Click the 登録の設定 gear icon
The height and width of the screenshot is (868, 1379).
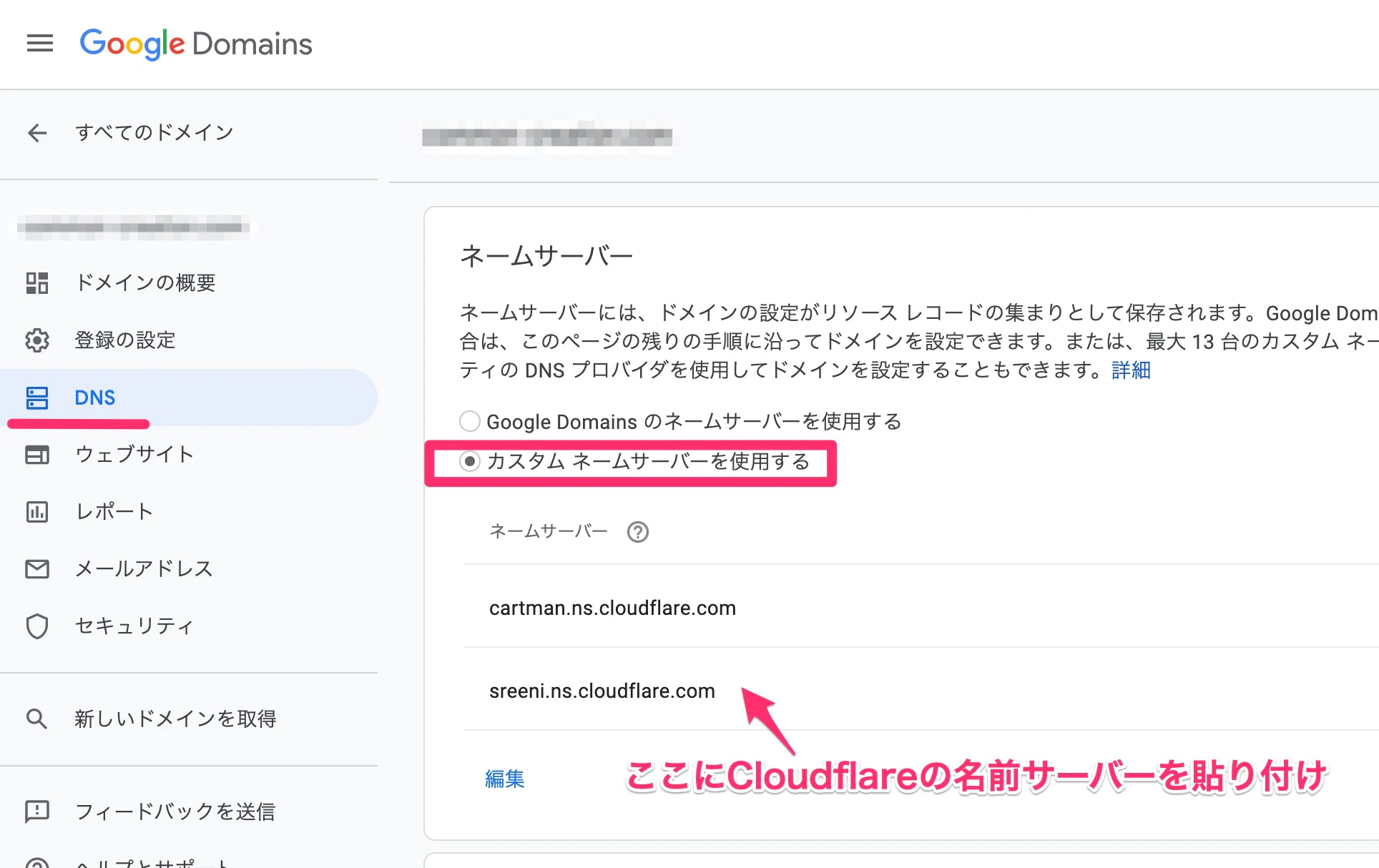pyautogui.click(x=37, y=340)
